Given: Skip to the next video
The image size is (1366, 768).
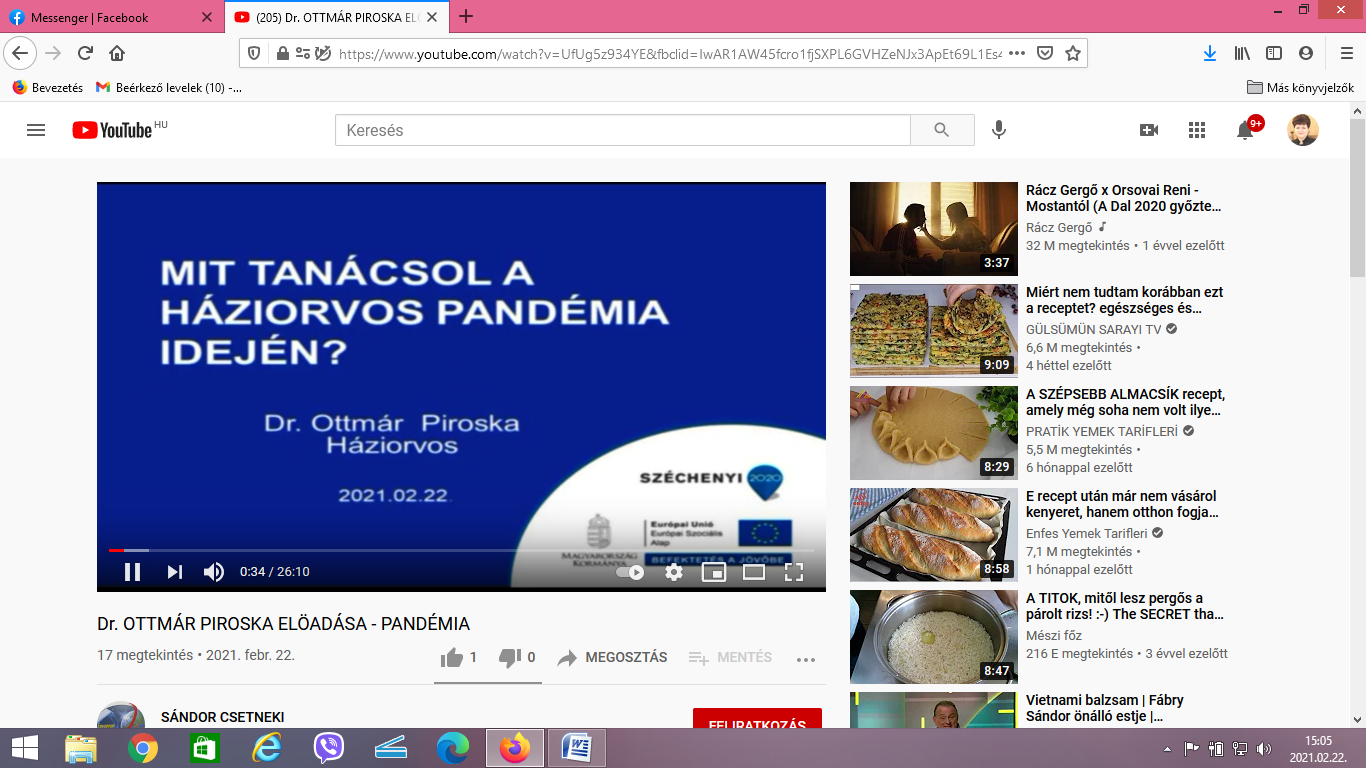Looking at the screenshot, I should (x=175, y=572).
